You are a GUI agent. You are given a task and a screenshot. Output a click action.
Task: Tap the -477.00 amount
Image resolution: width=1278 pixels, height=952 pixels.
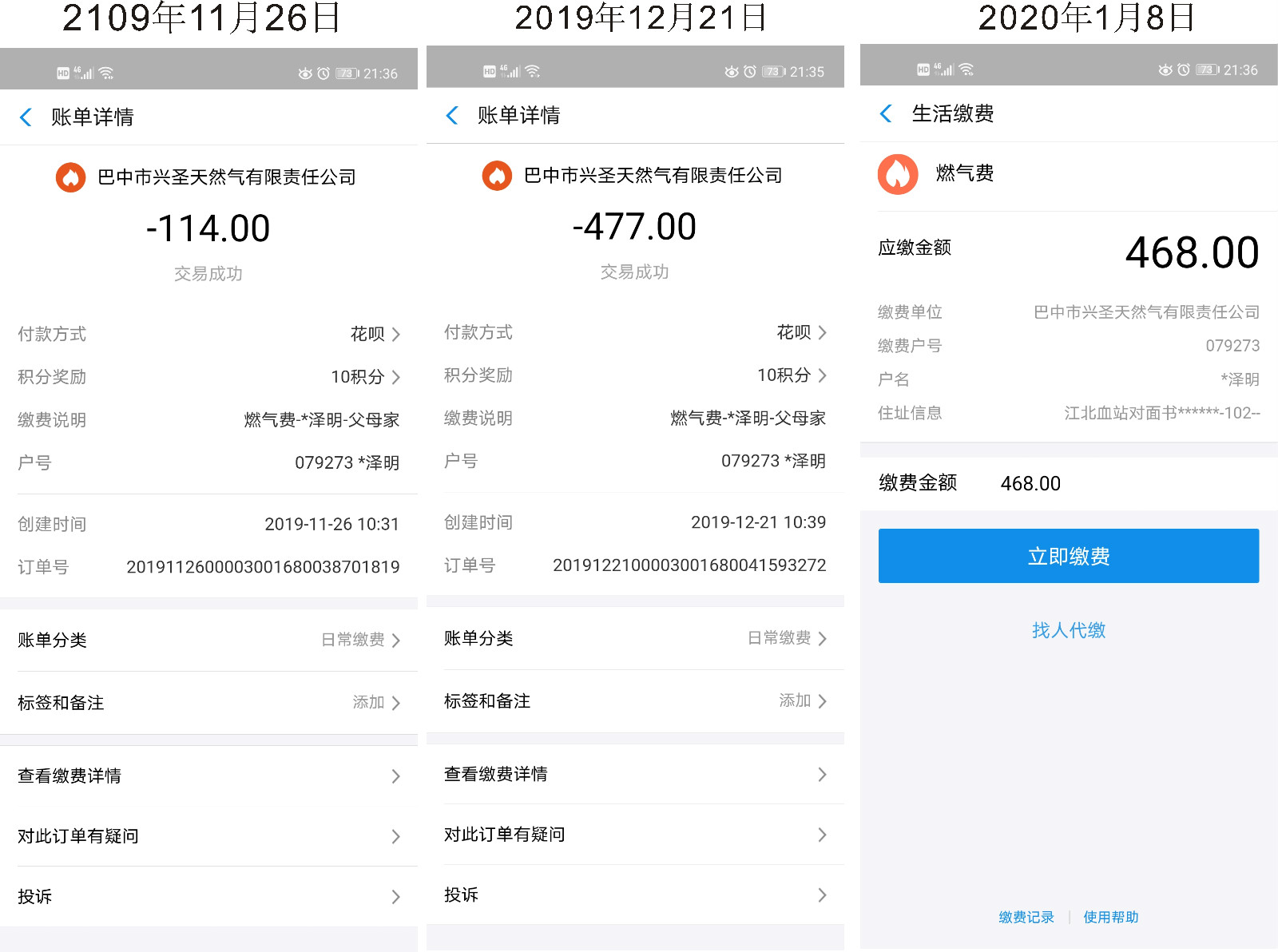(x=634, y=228)
